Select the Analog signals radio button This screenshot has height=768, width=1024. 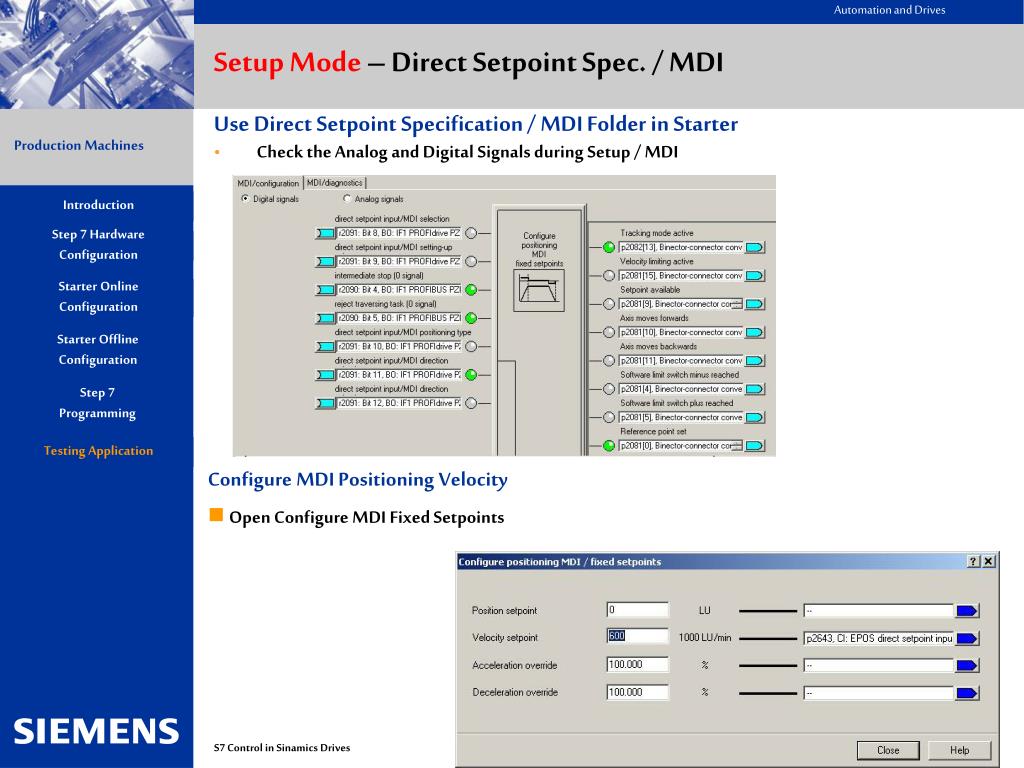tap(347, 199)
